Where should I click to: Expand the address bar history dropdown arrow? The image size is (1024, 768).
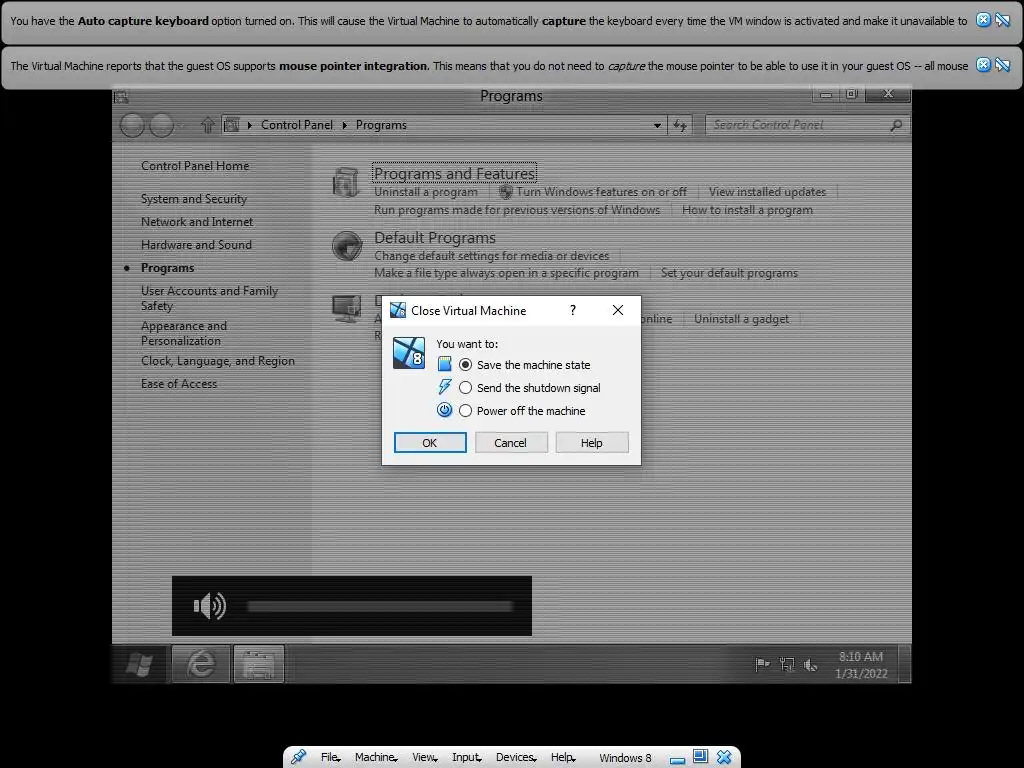pos(657,125)
